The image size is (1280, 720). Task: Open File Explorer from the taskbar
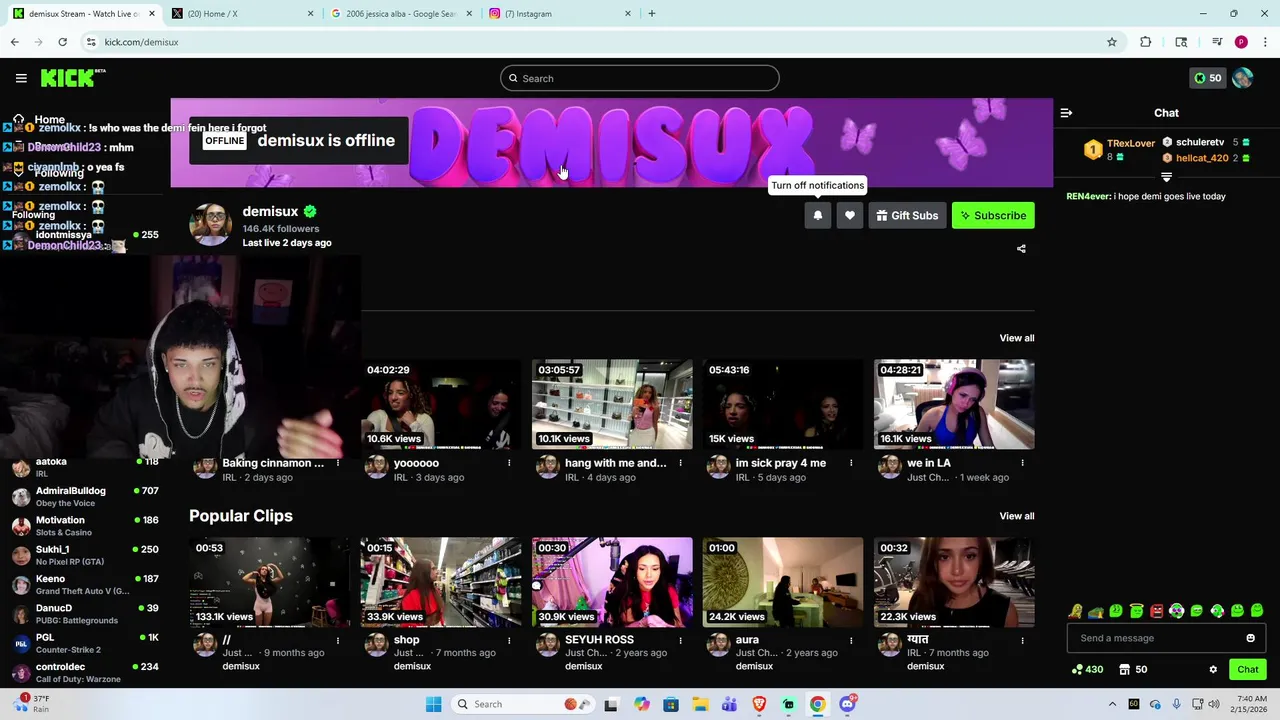(x=700, y=704)
